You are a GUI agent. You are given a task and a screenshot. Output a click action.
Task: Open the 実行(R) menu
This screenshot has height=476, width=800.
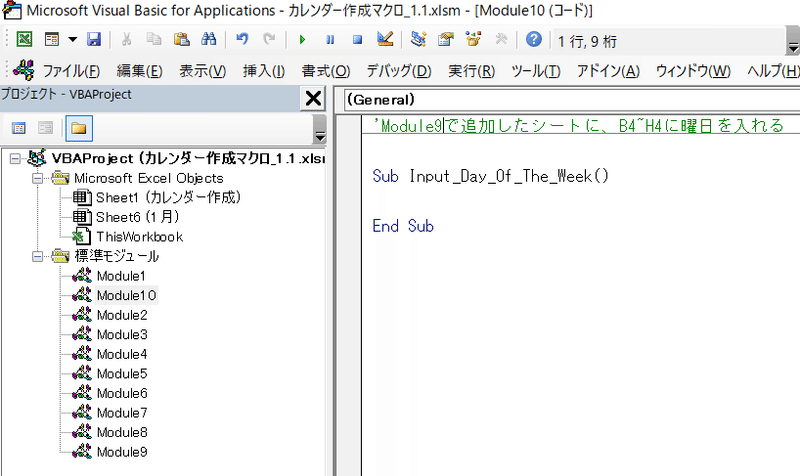click(471, 71)
